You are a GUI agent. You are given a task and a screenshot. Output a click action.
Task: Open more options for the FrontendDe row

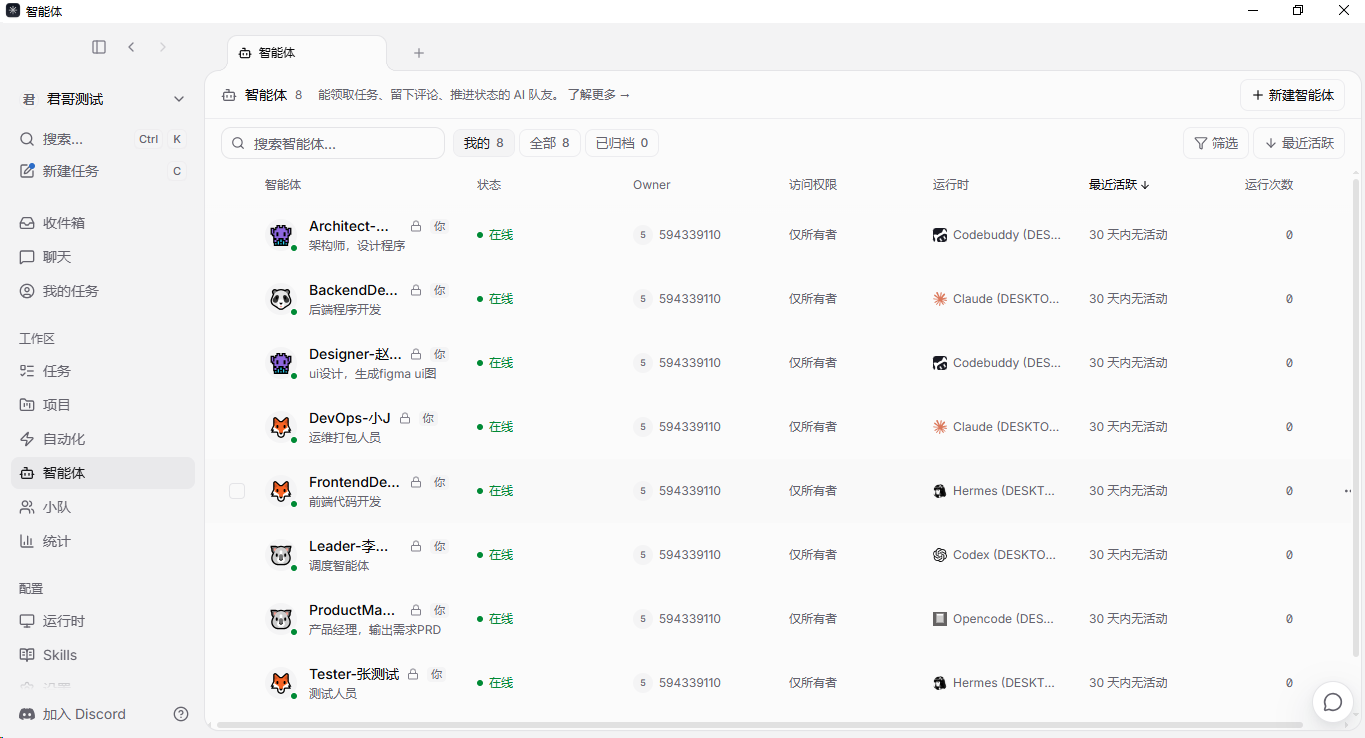(1348, 491)
